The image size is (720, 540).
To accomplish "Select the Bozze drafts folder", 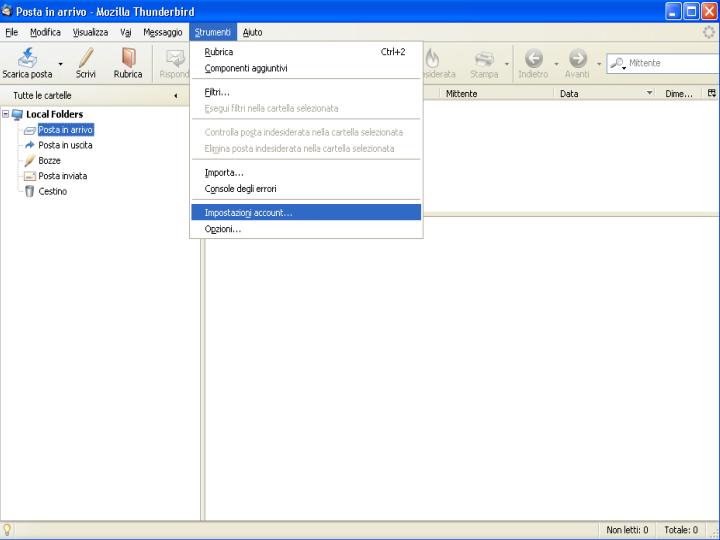I will point(49,161).
